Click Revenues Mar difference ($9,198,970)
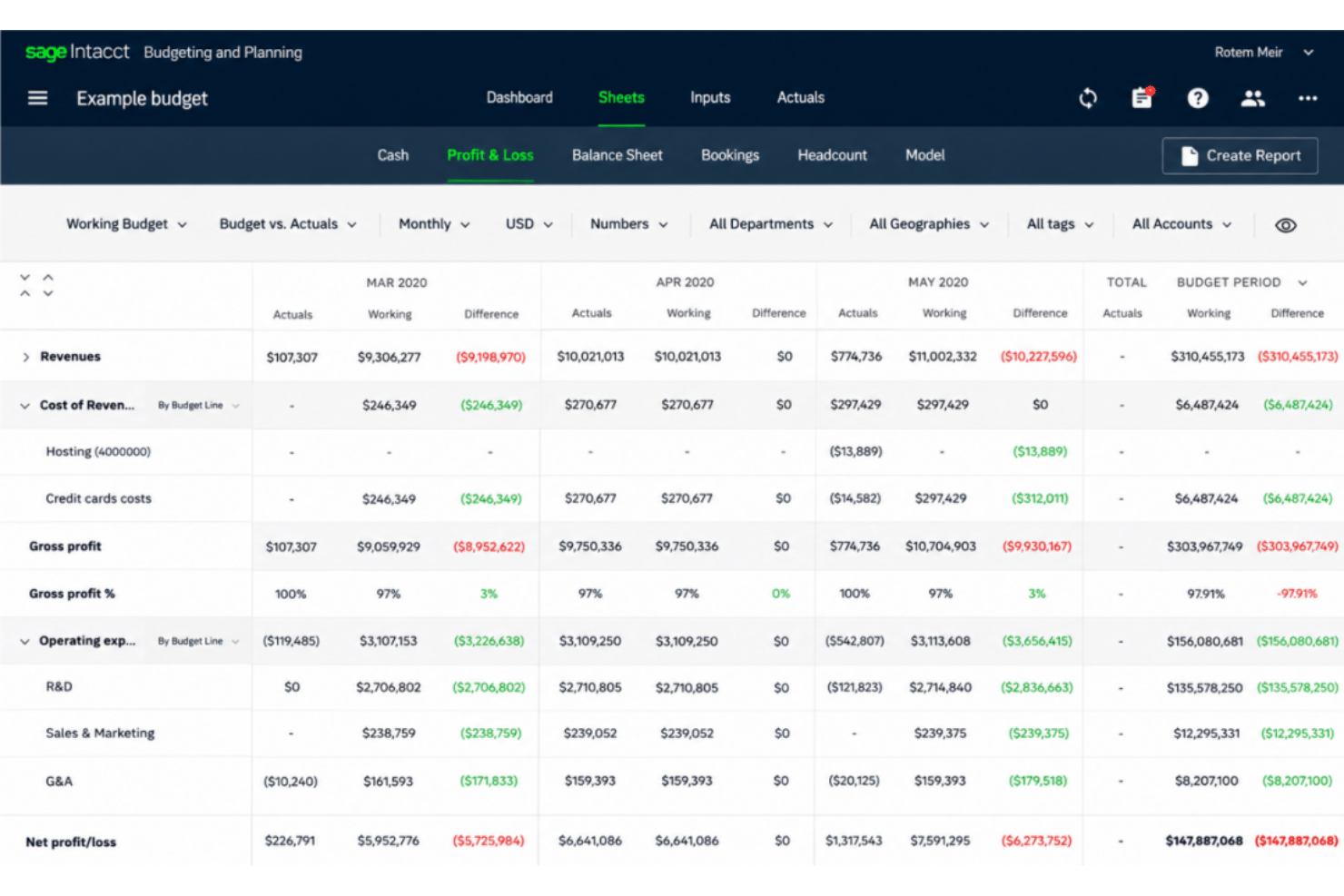 coord(491,357)
